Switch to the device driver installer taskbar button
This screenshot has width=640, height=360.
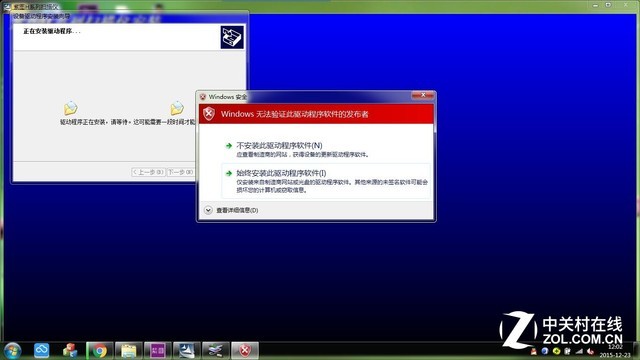(x=216, y=351)
